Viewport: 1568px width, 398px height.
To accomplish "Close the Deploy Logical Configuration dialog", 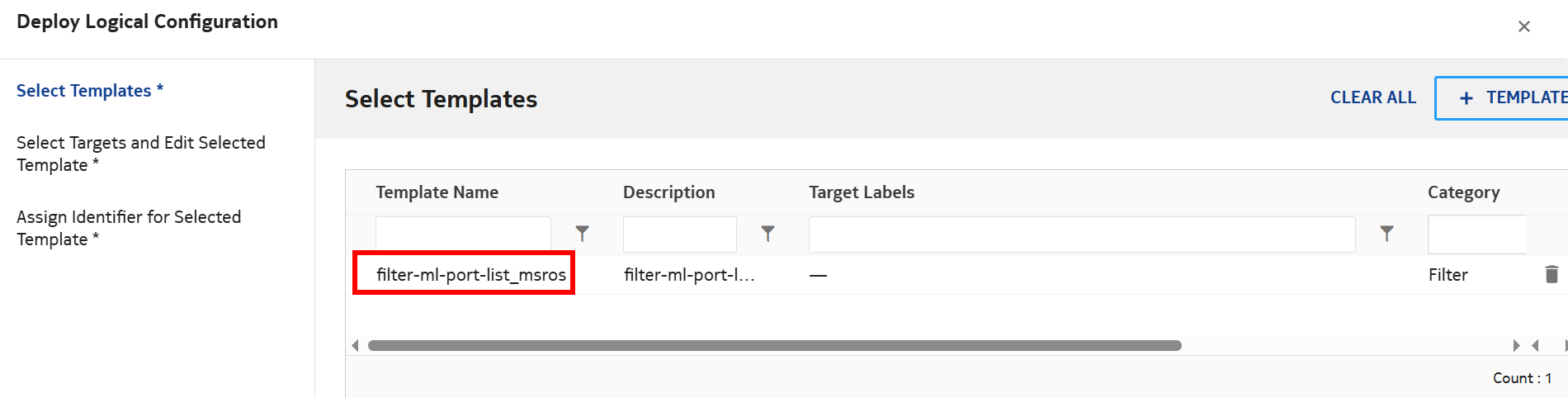I will [x=1523, y=26].
